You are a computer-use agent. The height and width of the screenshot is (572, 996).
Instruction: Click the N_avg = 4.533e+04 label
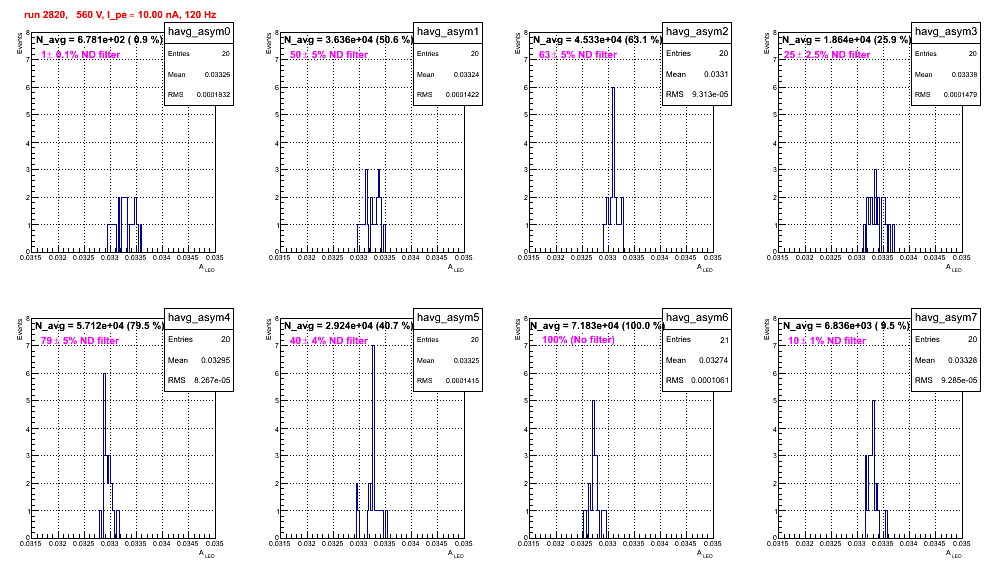(597, 40)
